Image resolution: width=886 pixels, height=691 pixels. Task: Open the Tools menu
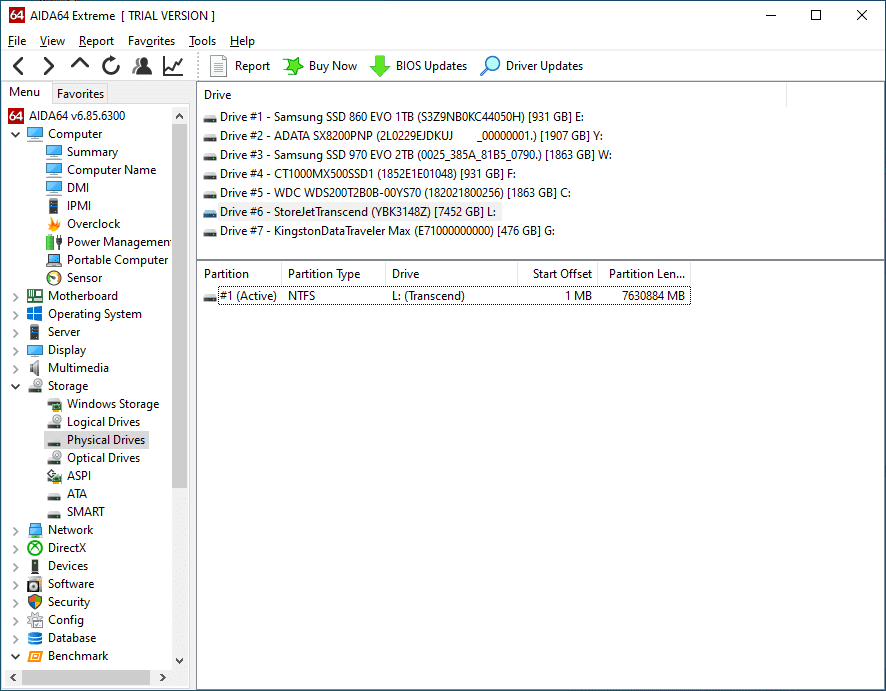(202, 41)
